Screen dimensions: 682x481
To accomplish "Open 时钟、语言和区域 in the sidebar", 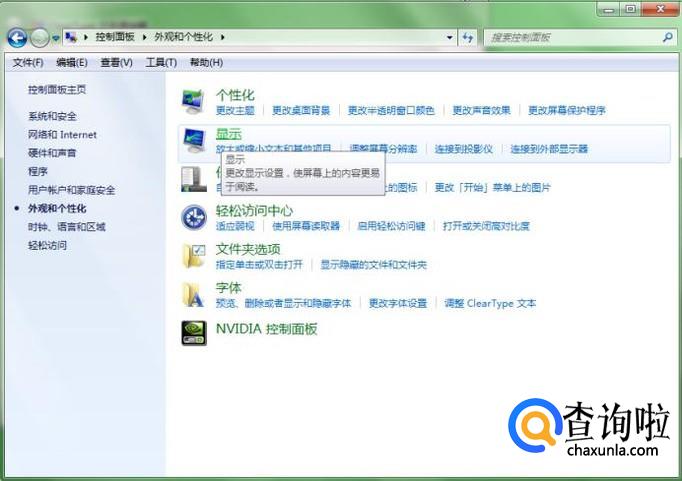I will [67, 227].
